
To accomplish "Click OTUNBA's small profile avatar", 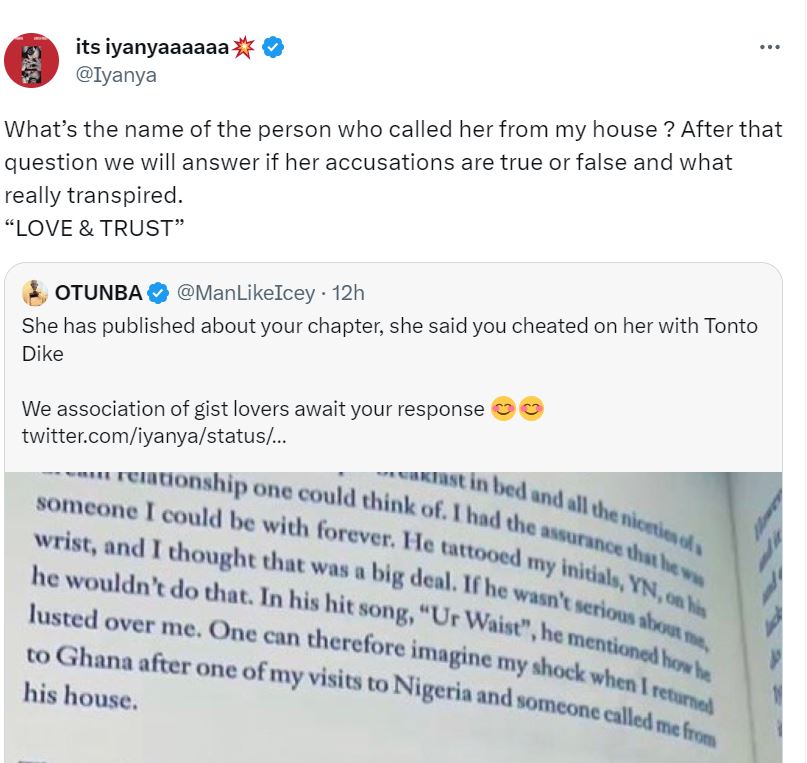I will coord(35,293).
